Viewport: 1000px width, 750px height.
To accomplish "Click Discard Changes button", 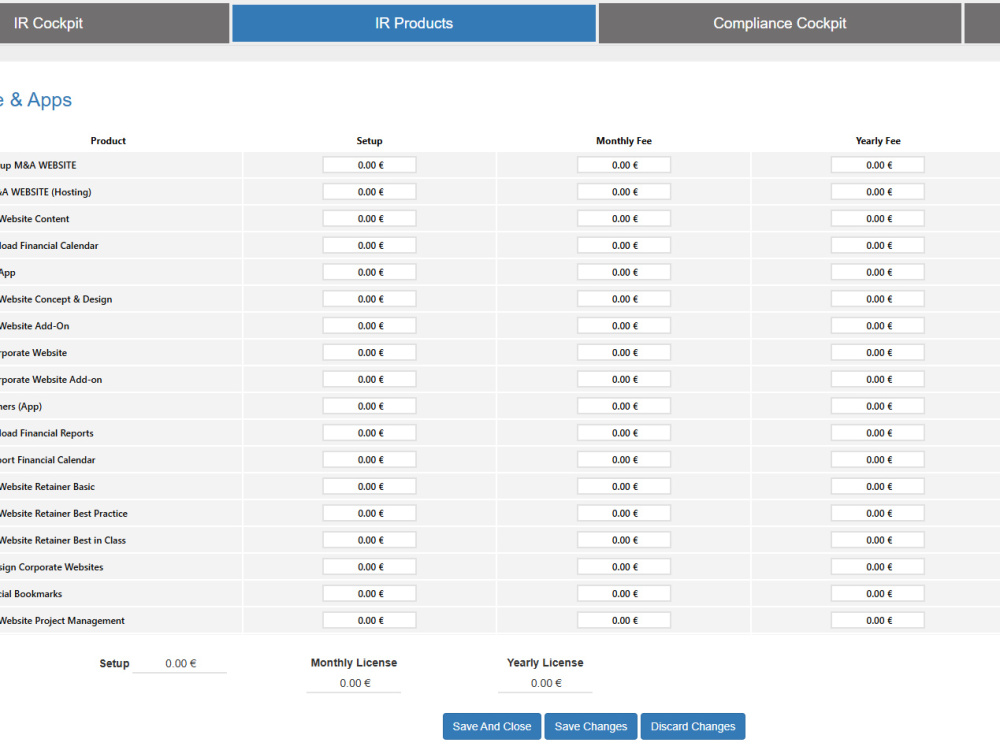I will (x=693, y=726).
